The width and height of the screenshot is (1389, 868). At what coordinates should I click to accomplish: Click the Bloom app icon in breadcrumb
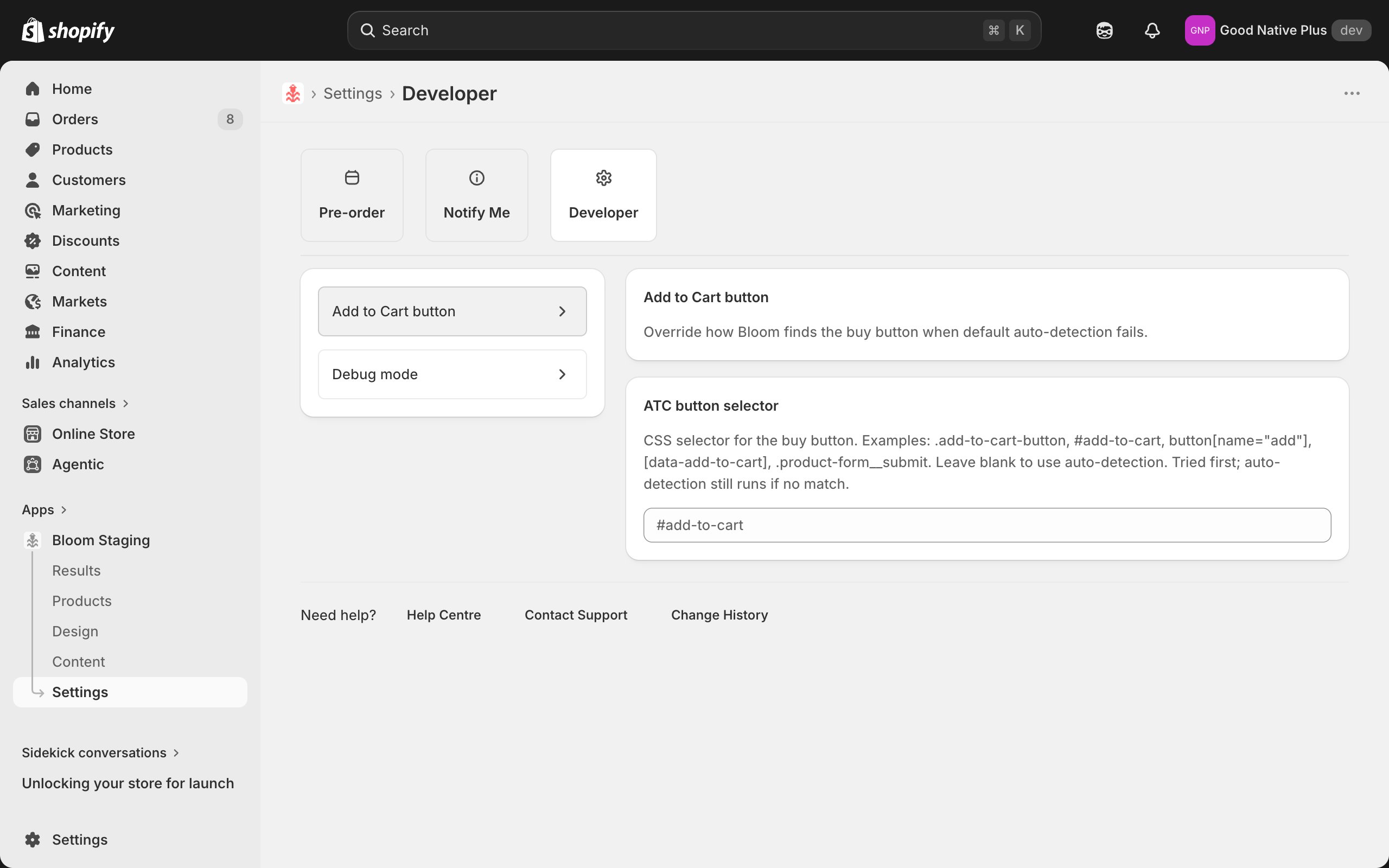[293, 93]
